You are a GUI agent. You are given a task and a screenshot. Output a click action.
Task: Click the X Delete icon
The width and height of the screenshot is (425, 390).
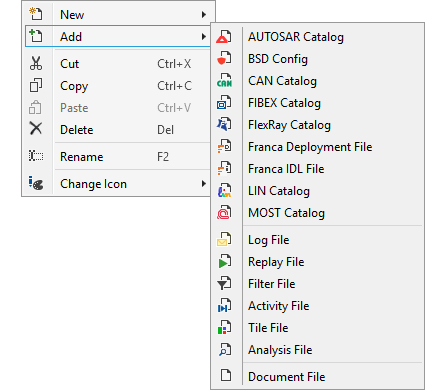point(36,128)
